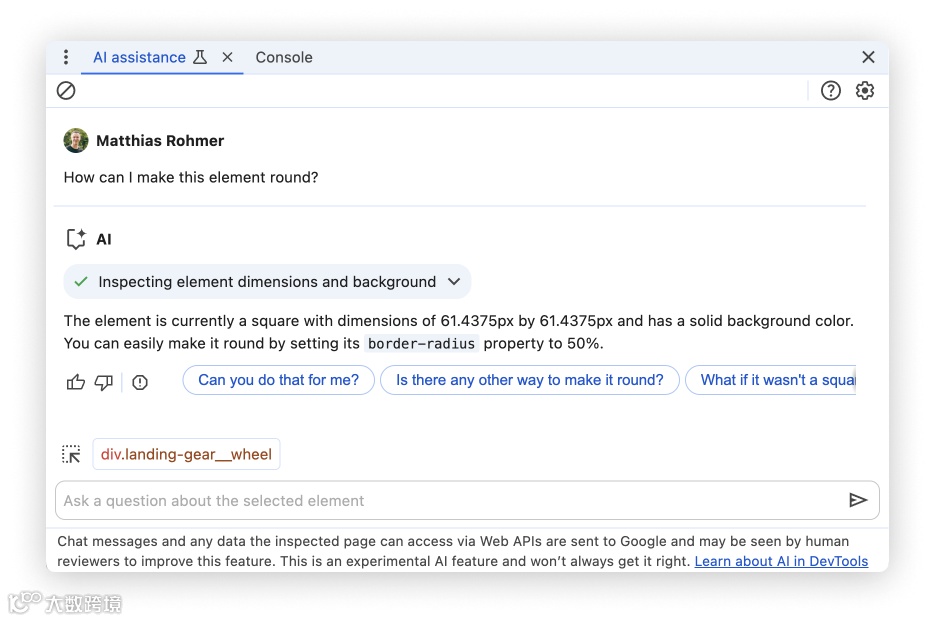This screenshot has height=621, width=934.
Task: Switch to the Console tab
Action: (284, 57)
